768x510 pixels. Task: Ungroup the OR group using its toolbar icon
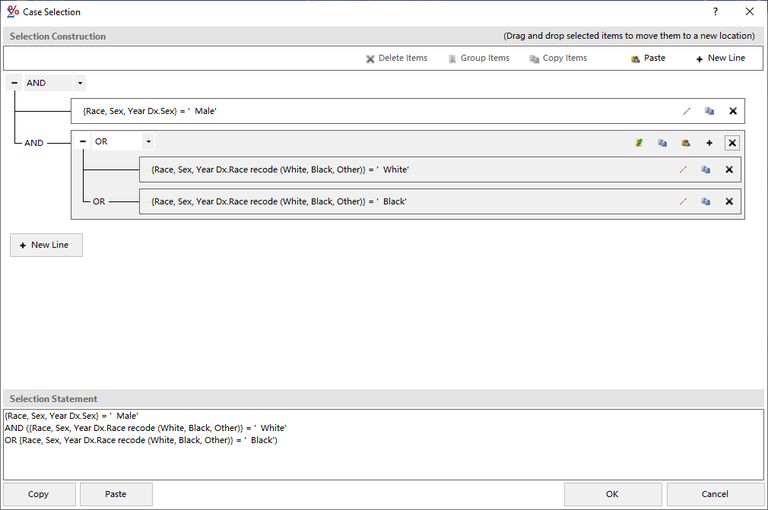(639, 143)
